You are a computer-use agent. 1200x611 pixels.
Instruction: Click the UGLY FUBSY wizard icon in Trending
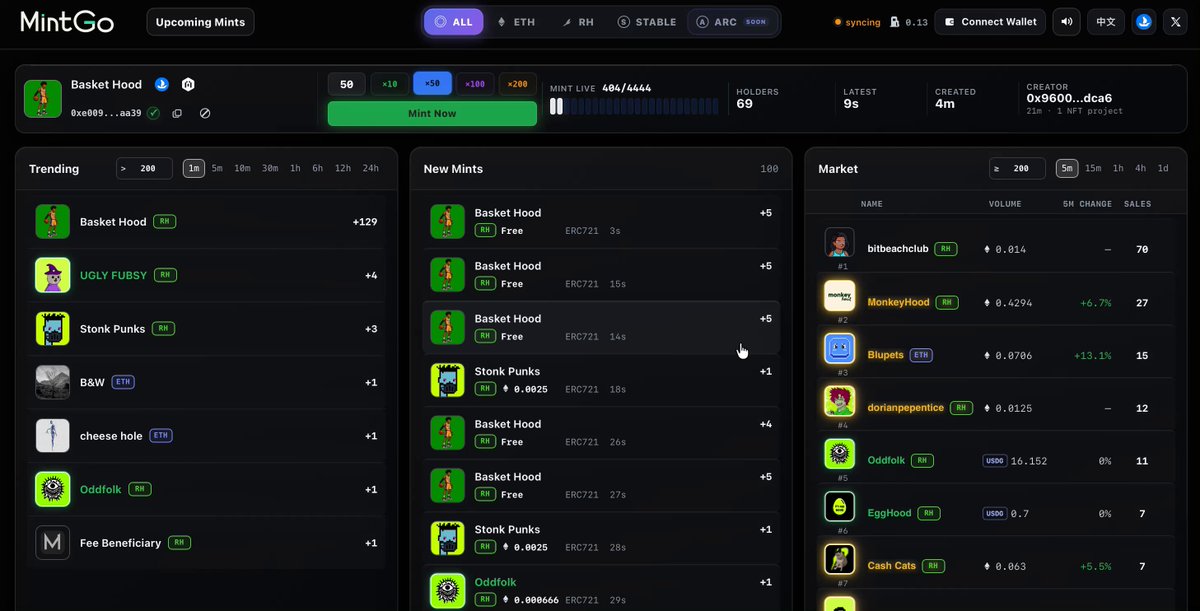coord(53,275)
